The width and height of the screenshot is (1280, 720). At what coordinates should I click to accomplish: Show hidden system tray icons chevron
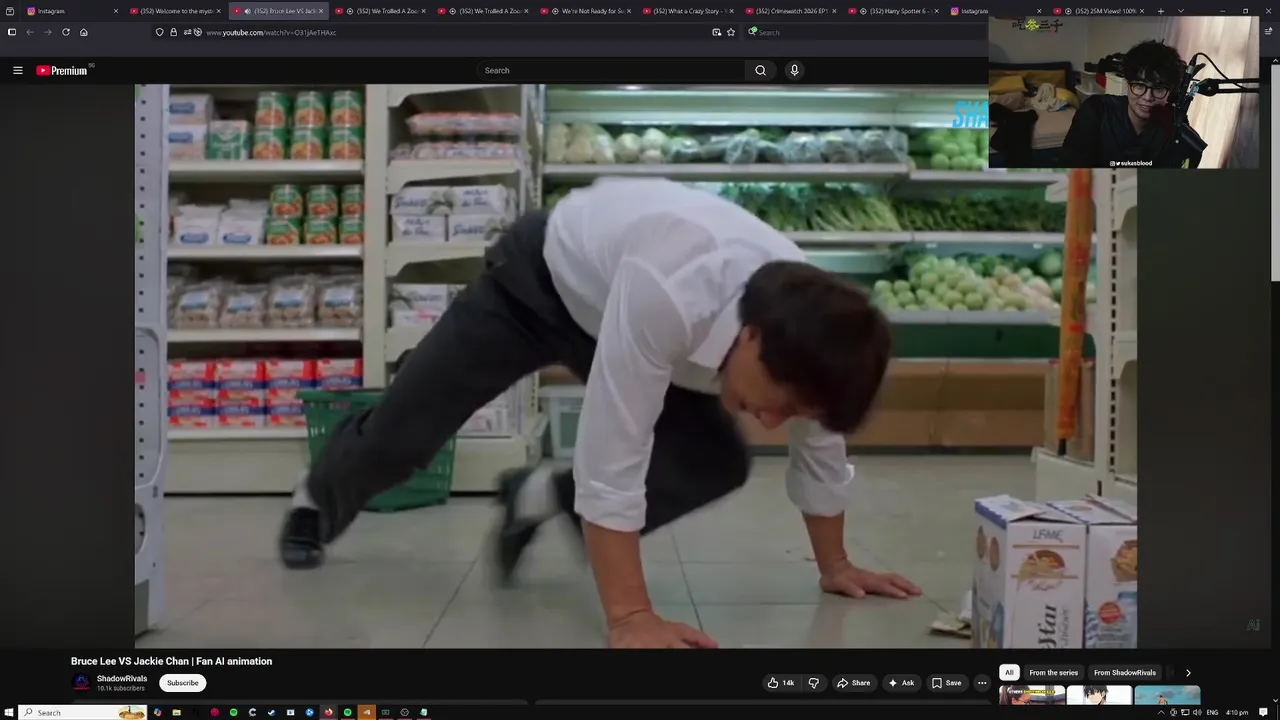point(1161,712)
